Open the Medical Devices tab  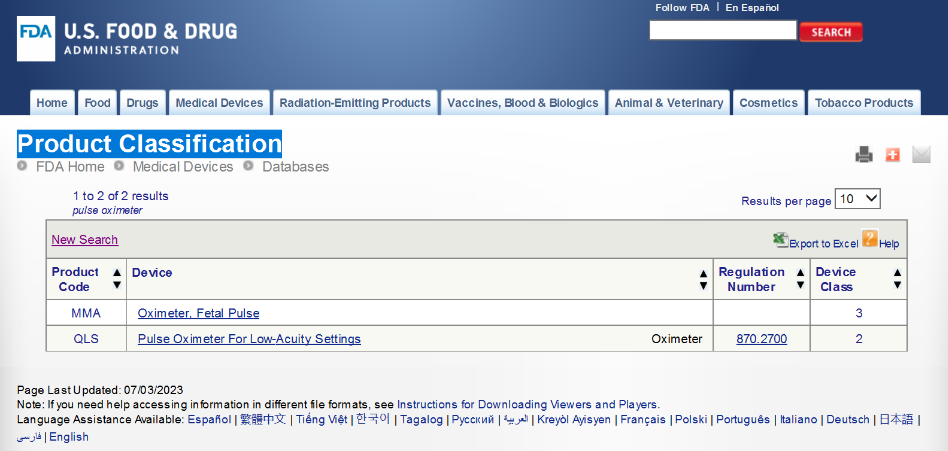219,103
